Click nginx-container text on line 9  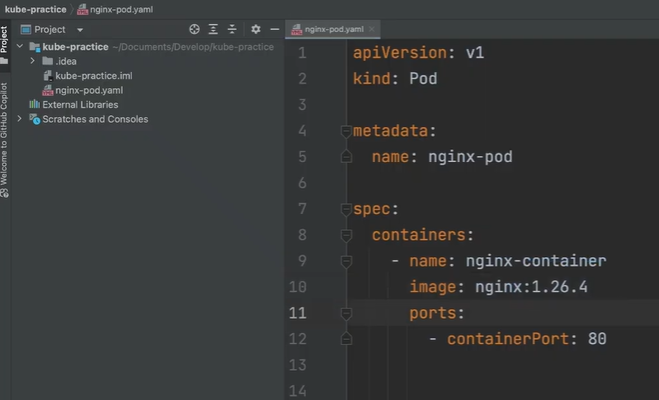[536, 261]
